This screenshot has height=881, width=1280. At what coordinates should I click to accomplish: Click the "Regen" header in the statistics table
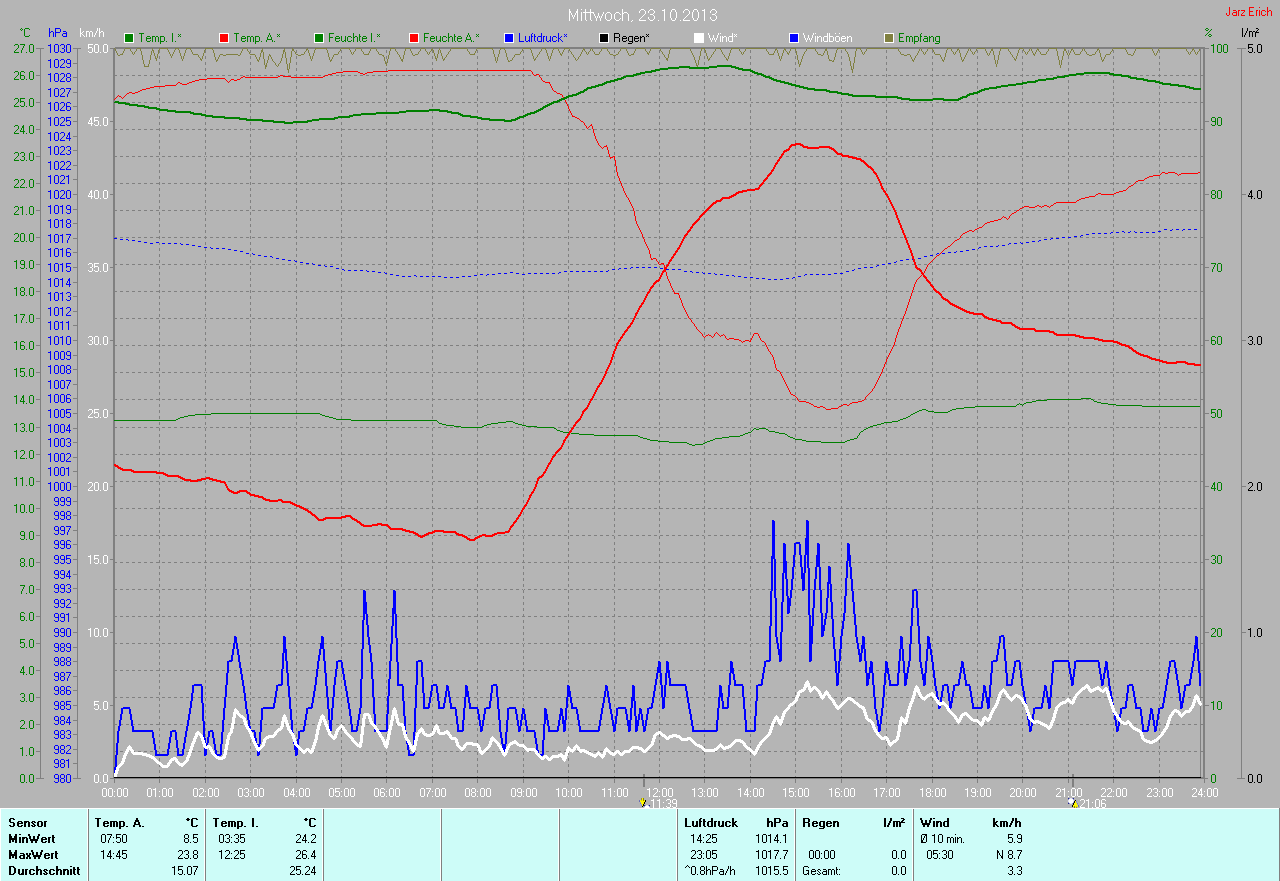click(820, 823)
